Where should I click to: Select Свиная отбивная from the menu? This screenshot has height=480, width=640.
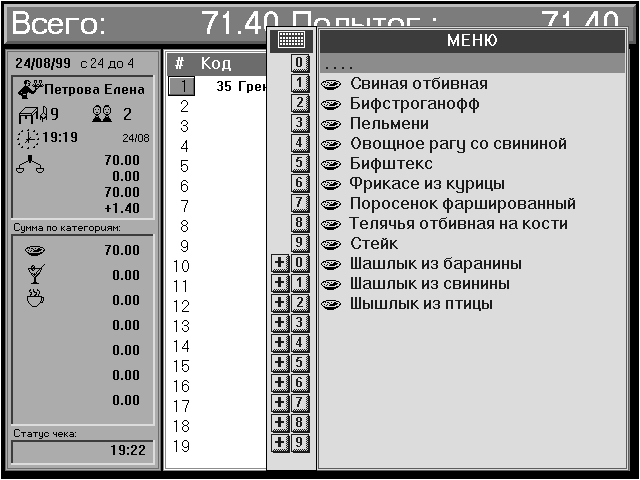472,84
